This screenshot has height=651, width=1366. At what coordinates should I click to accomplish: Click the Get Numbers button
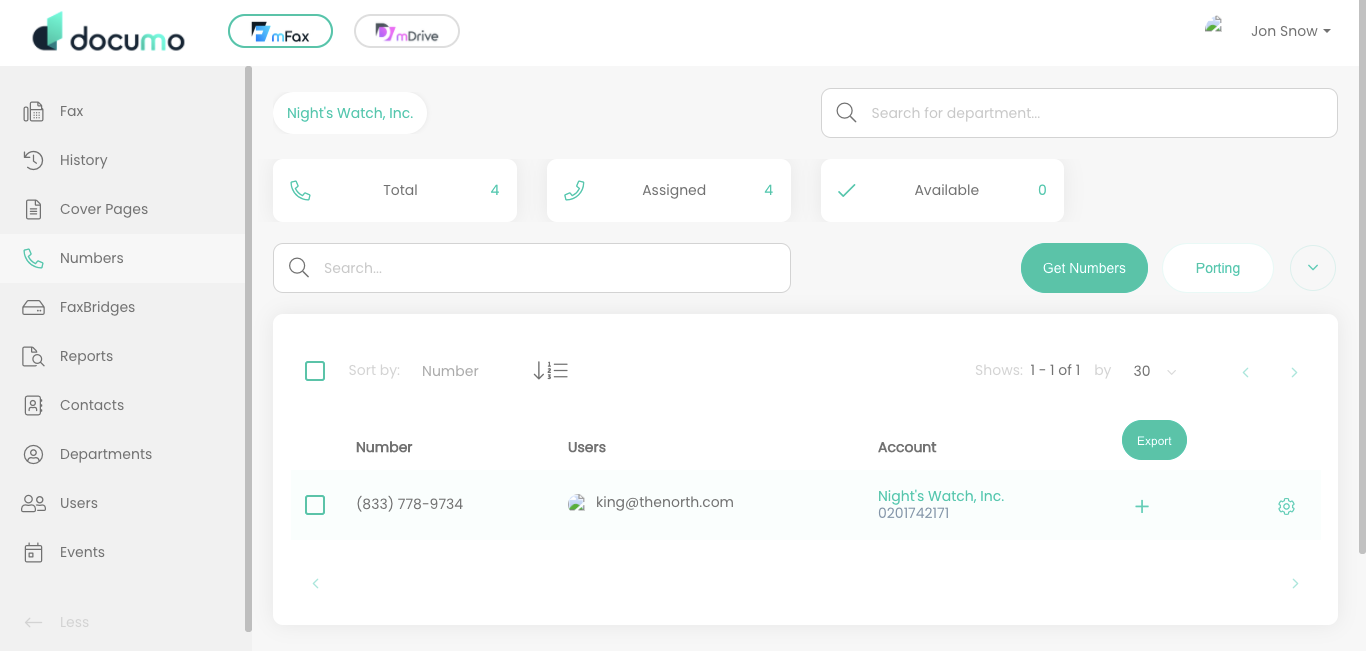coord(1084,268)
